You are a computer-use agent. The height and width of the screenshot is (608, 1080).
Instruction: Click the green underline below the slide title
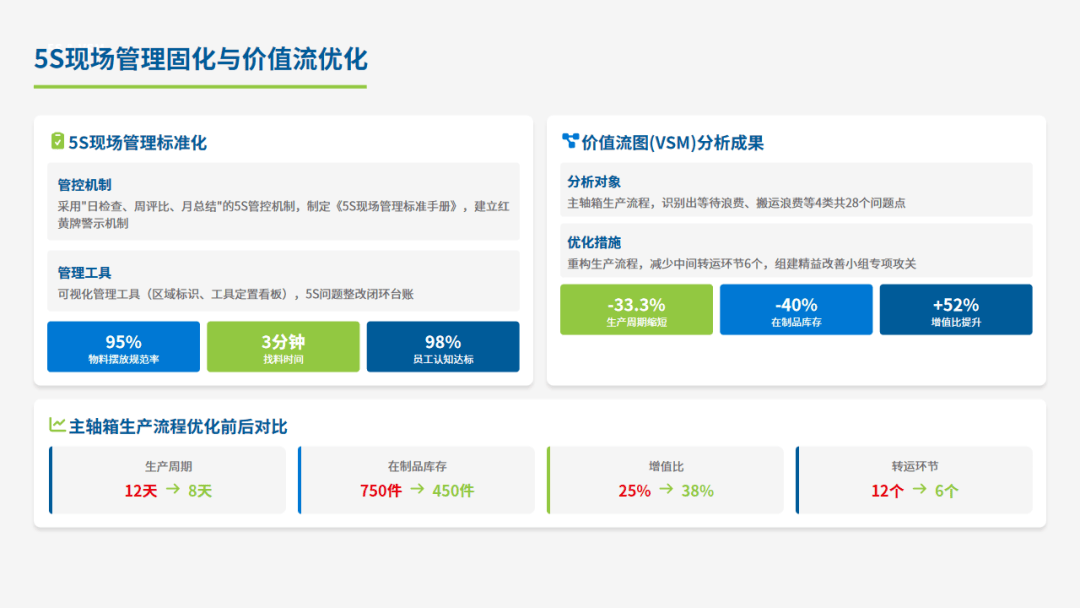tap(200, 87)
